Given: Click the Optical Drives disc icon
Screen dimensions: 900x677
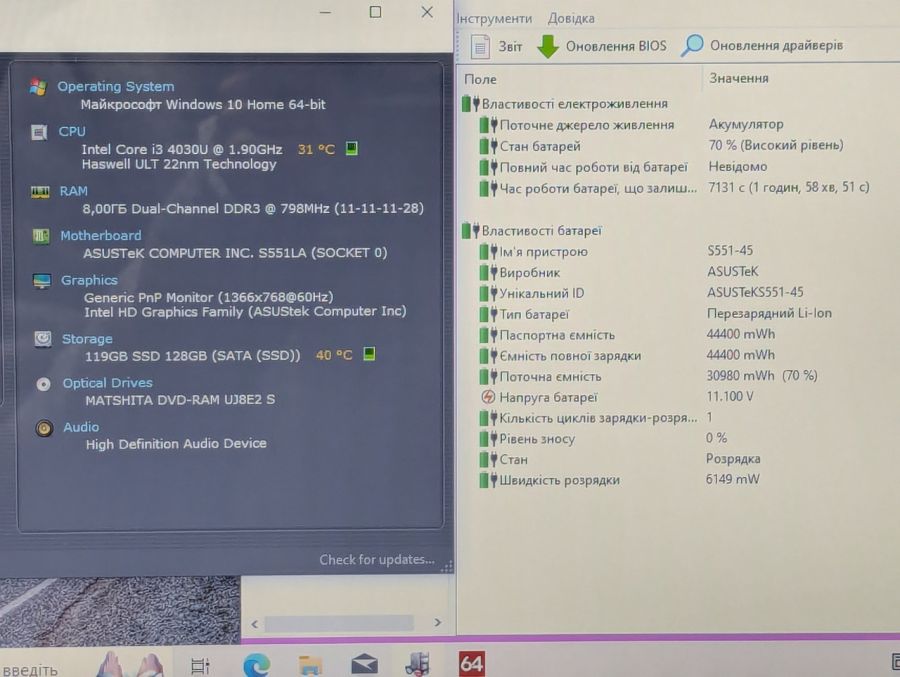Looking at the screenshot, I should 44,384.
